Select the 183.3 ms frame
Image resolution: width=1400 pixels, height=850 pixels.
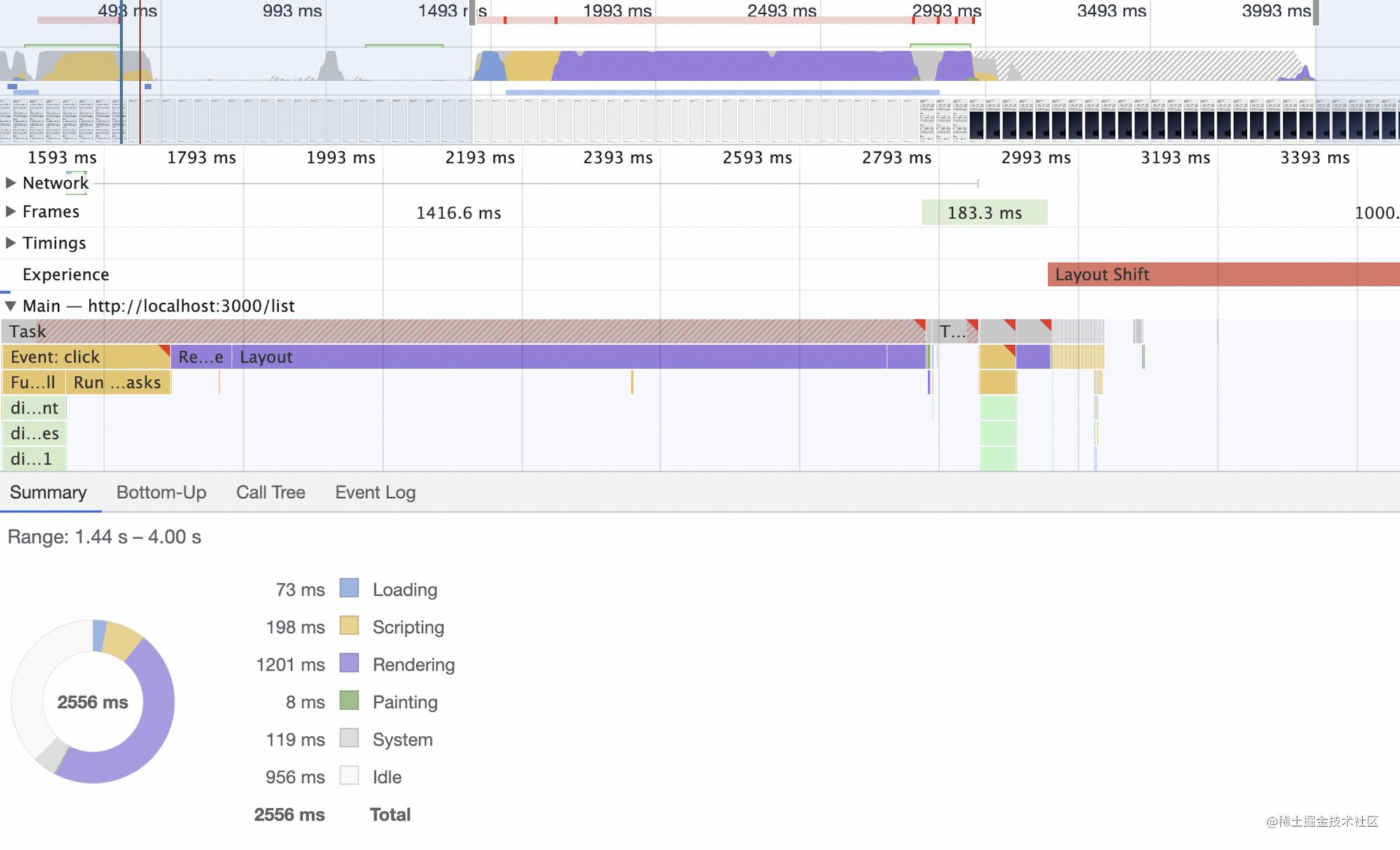(984, 213)
